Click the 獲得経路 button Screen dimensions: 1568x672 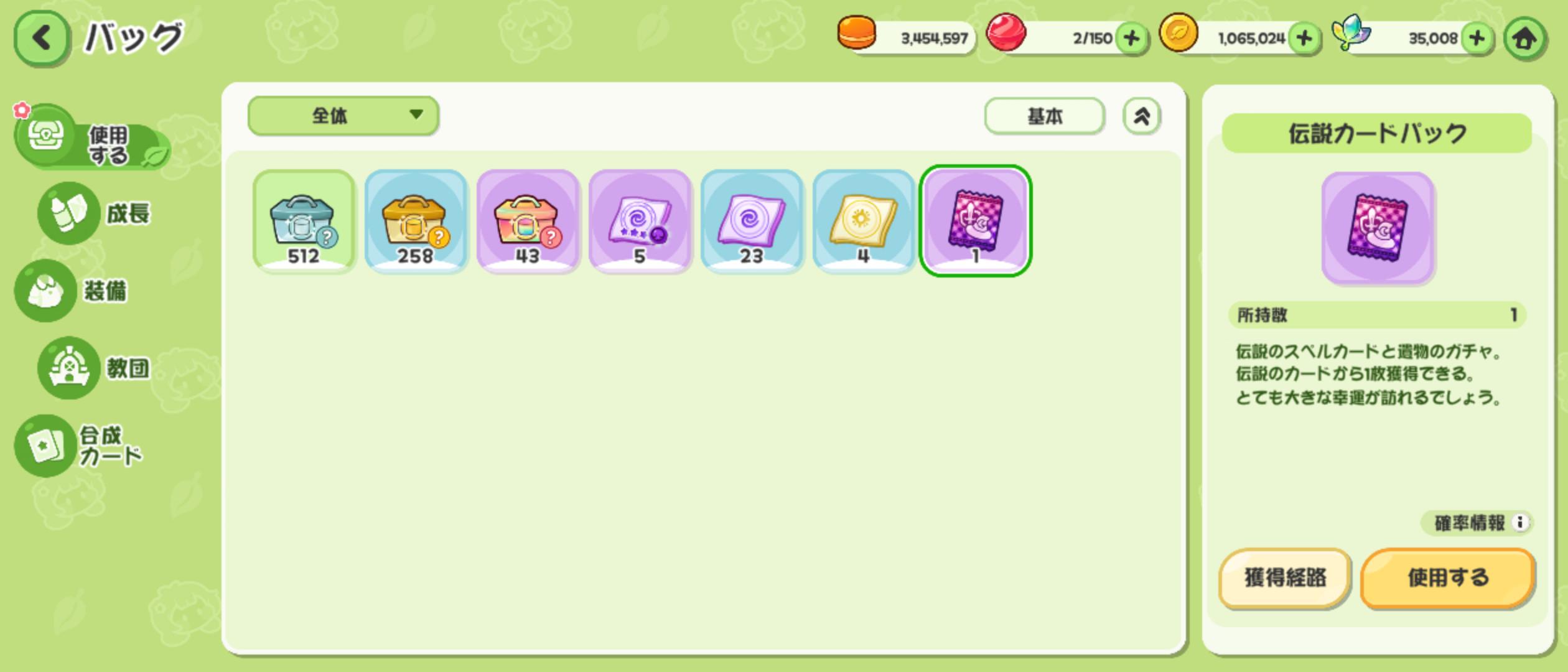click(x=1284, y=578)
